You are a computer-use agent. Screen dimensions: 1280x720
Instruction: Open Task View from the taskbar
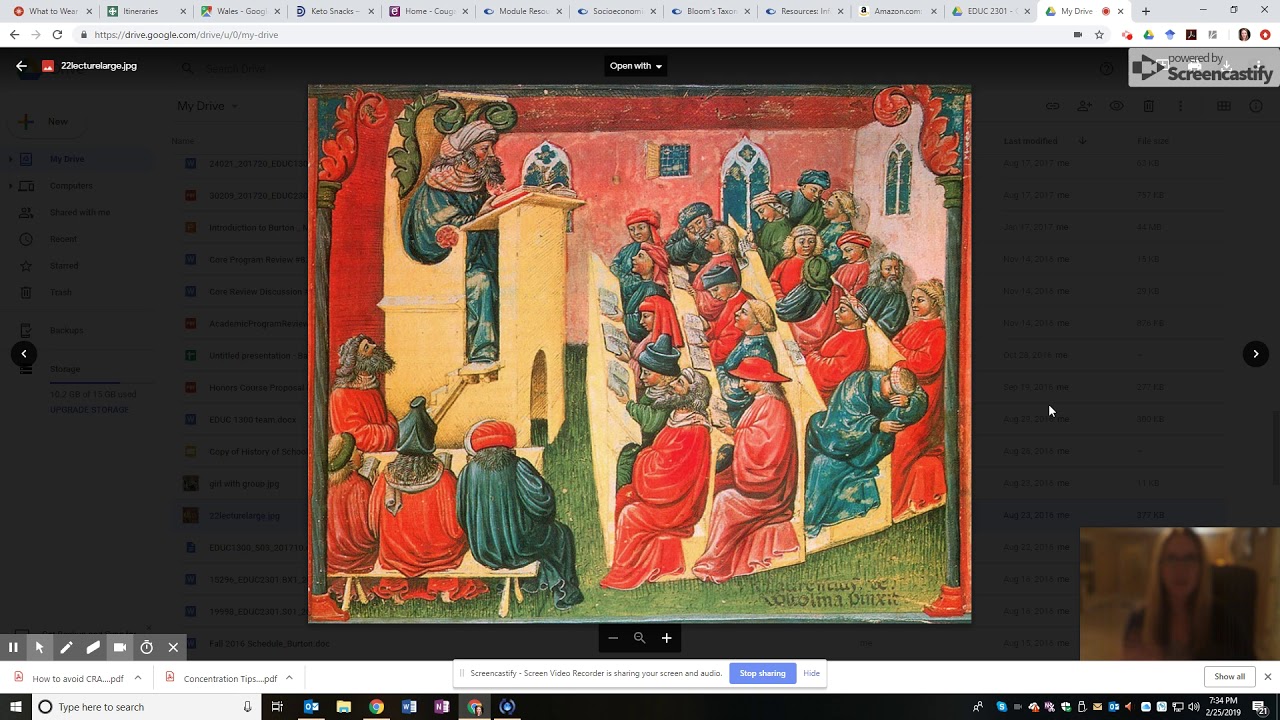(277, 707)
